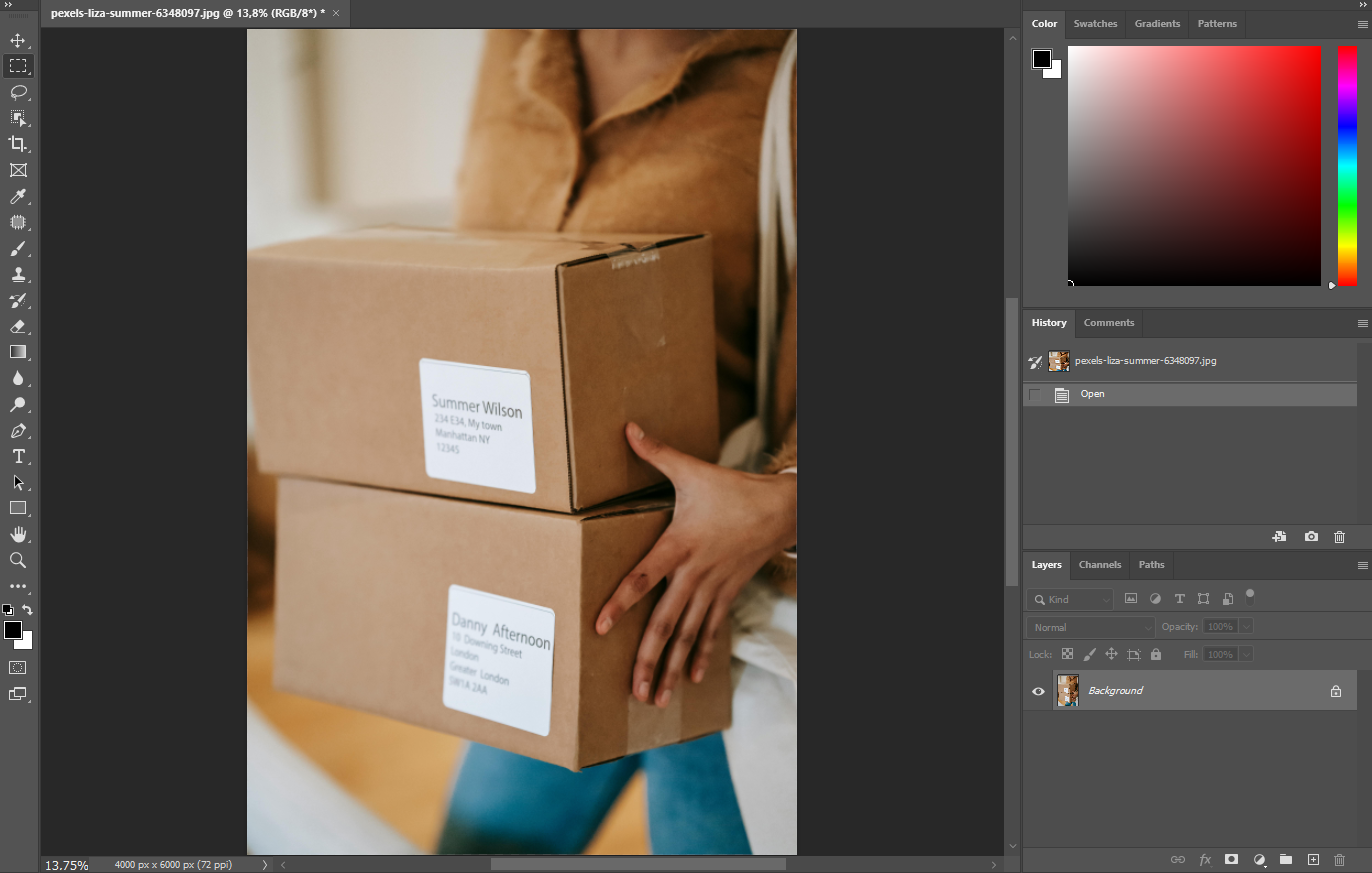Image resolution: width=1372 pixels, height=873 pixels.
Task: Open the Layers panel options menu
Action: point(1362,565)
